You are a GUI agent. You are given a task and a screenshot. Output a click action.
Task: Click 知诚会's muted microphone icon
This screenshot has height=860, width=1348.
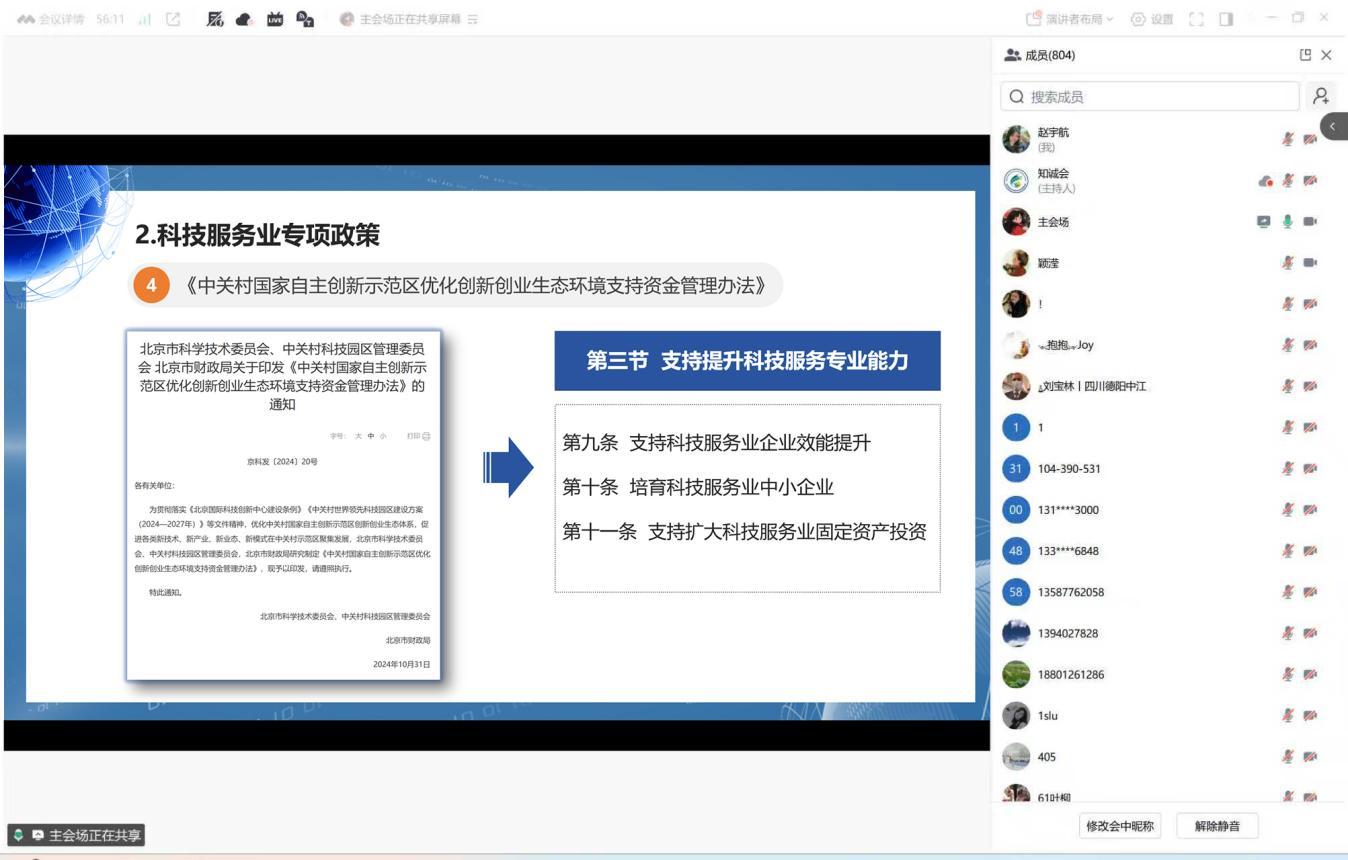tap(1288, 181)
